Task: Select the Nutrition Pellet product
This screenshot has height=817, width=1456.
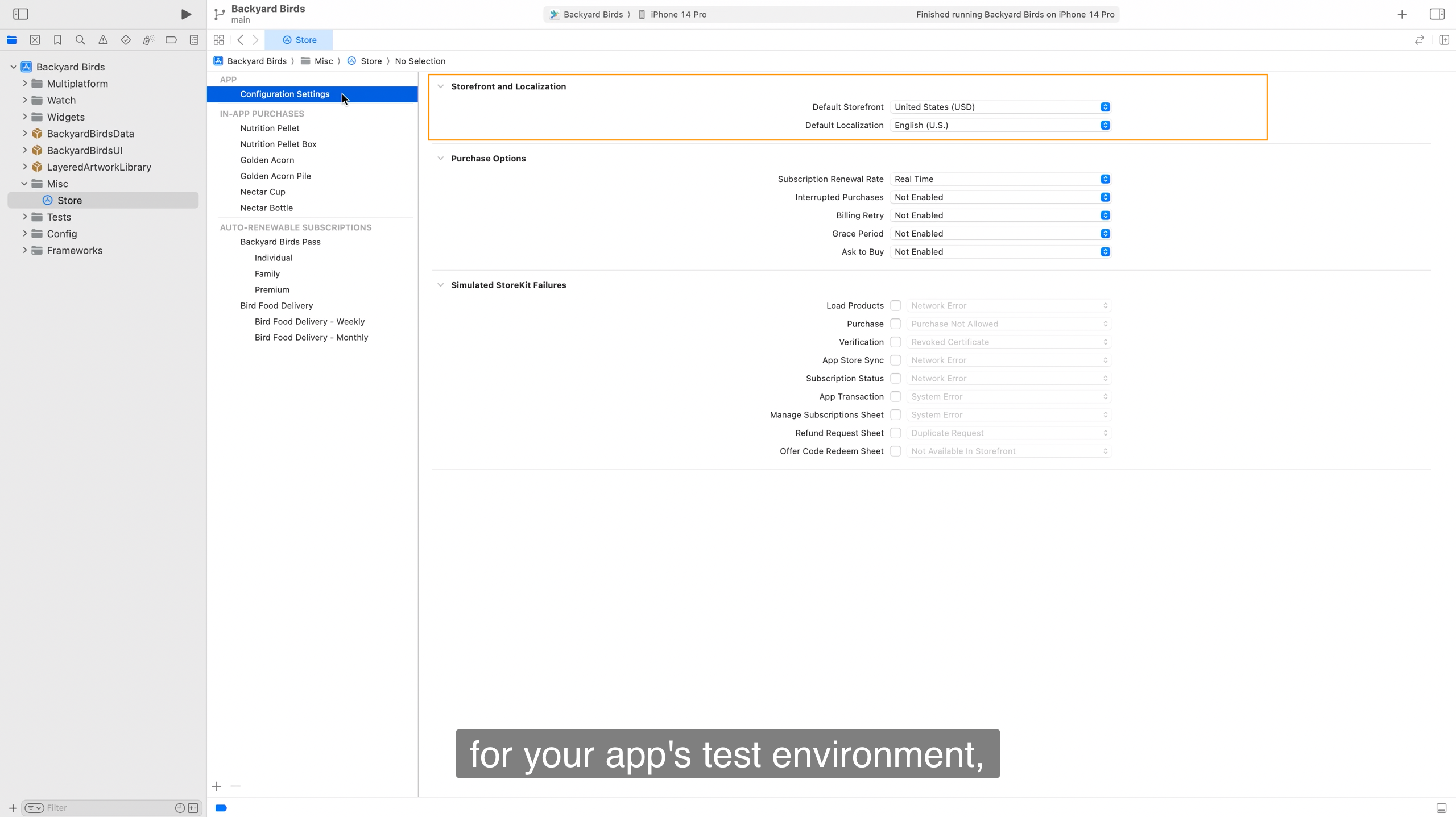Action: point(270,128)
